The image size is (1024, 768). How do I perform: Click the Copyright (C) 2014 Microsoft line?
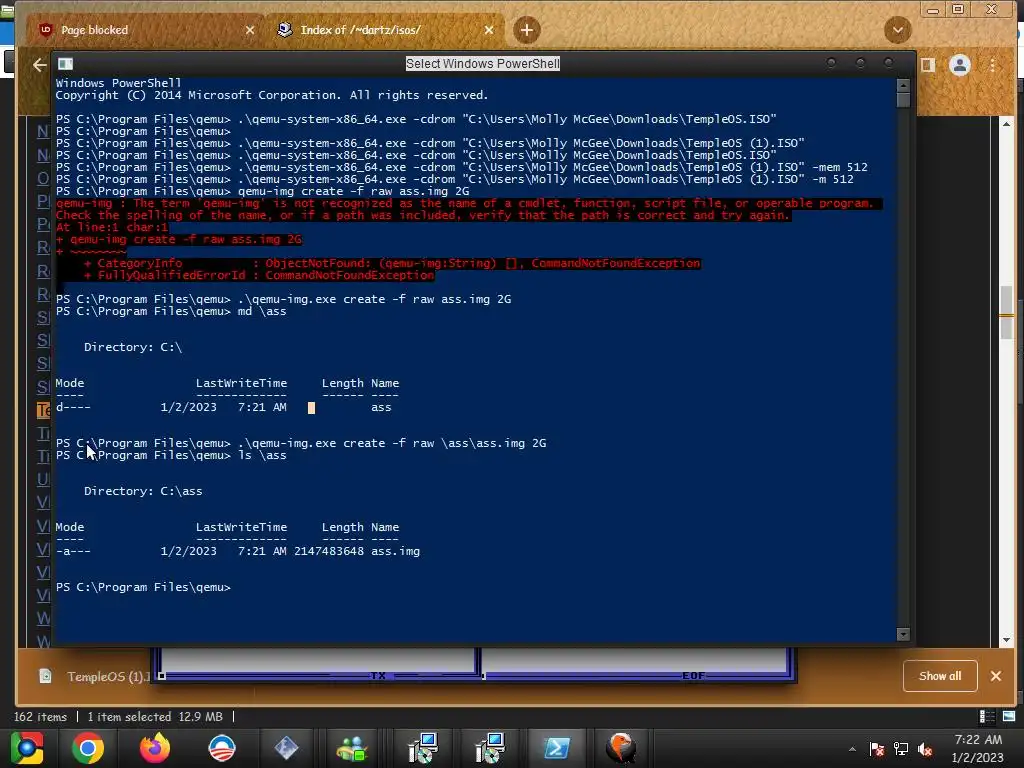coord(272,95)
